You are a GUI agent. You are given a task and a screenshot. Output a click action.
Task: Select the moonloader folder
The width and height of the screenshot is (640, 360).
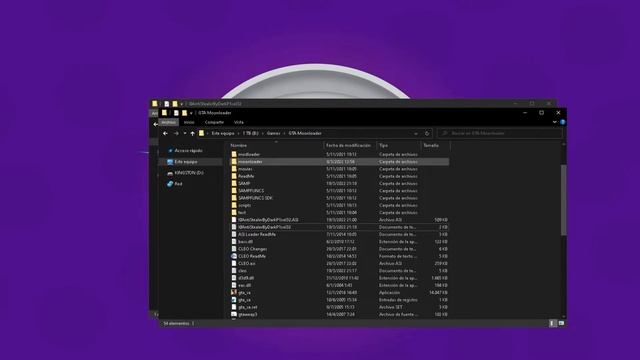point(340,162)
